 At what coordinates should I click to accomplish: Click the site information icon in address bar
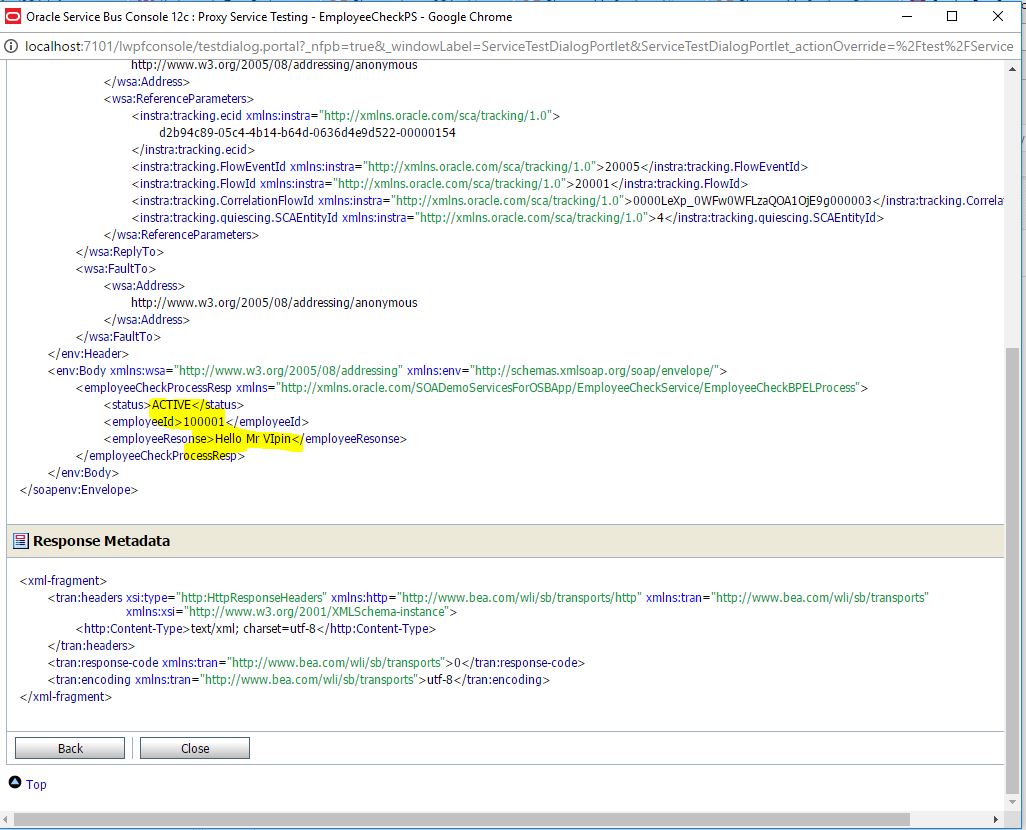pos(11,46)
